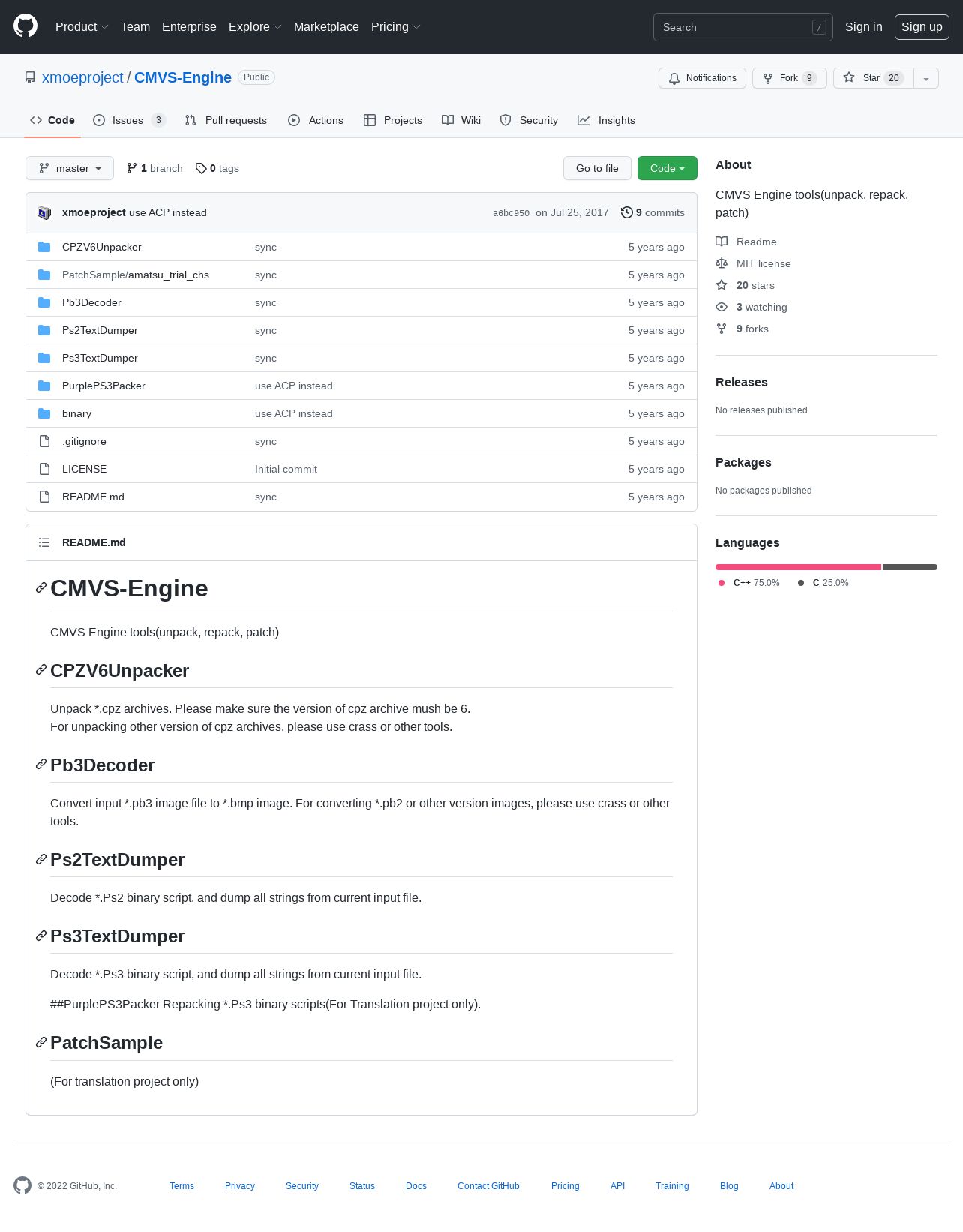Click the C++ pink language bar segment
Image resolution: width=963 pixels, height=1232 pixels.
click(x=798, y=567)
